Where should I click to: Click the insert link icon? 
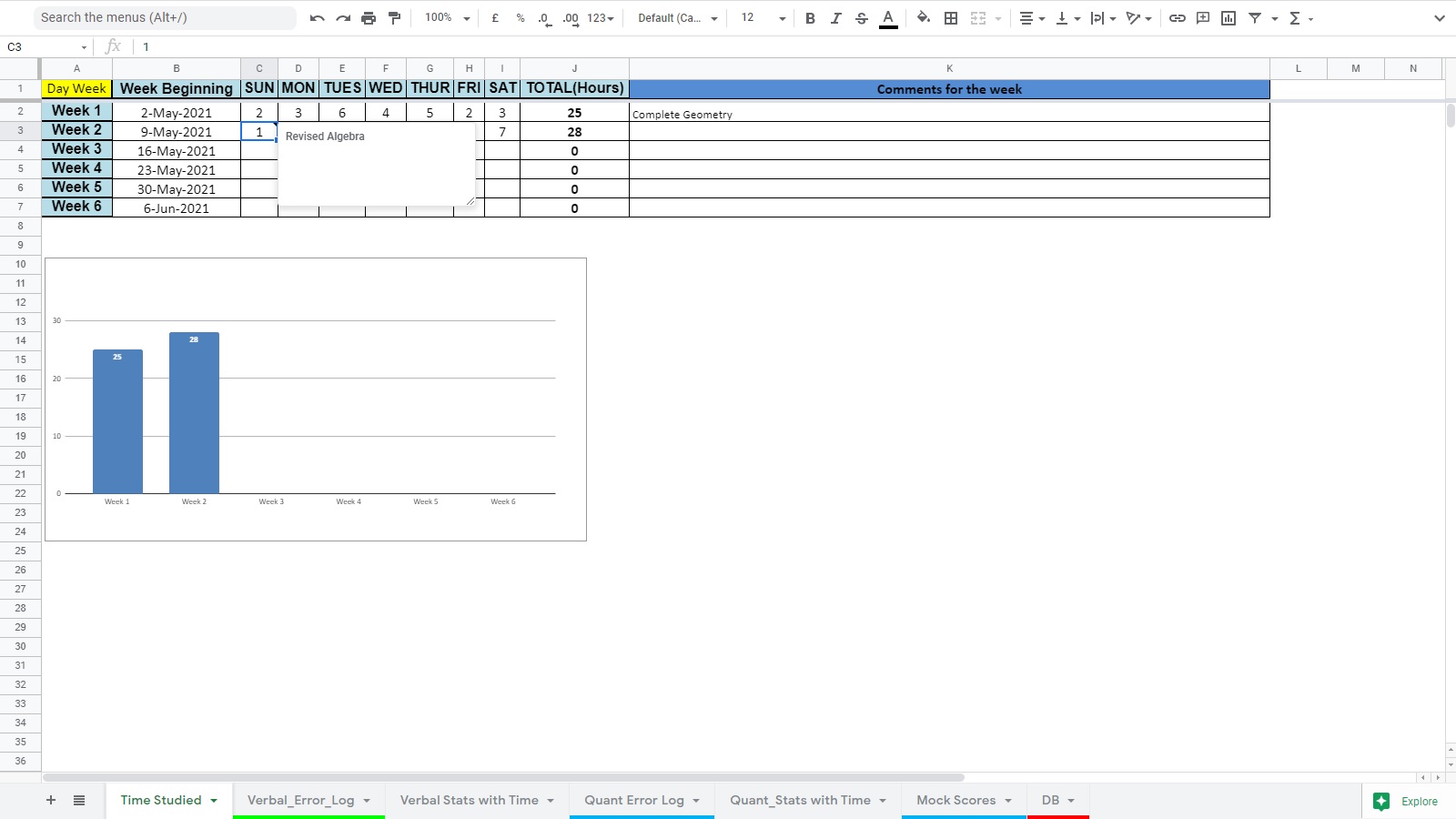click(x=1177, y=18)
